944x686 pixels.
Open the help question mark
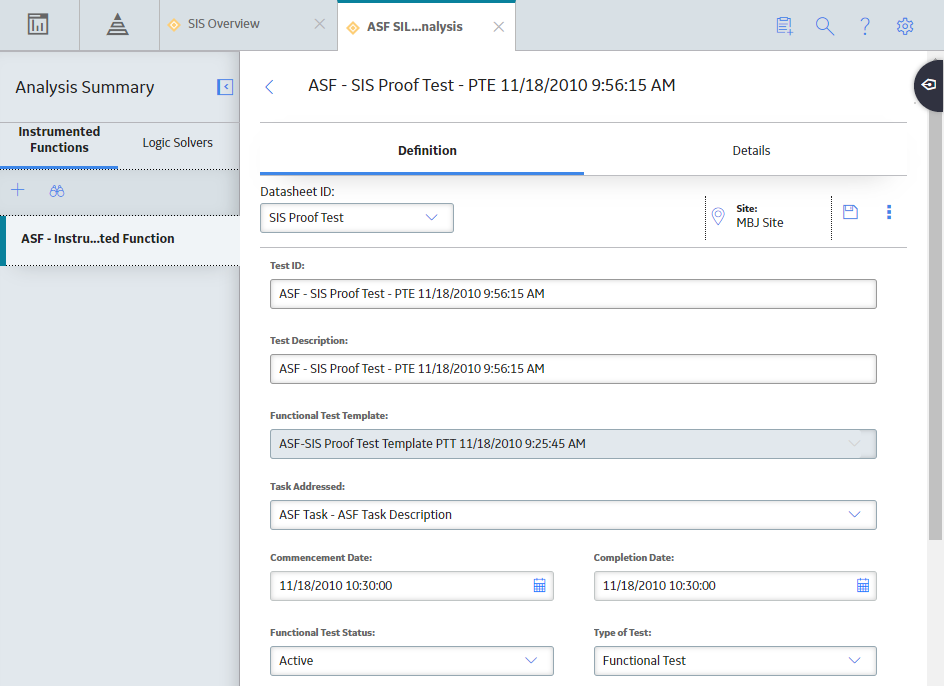(865, 26)
